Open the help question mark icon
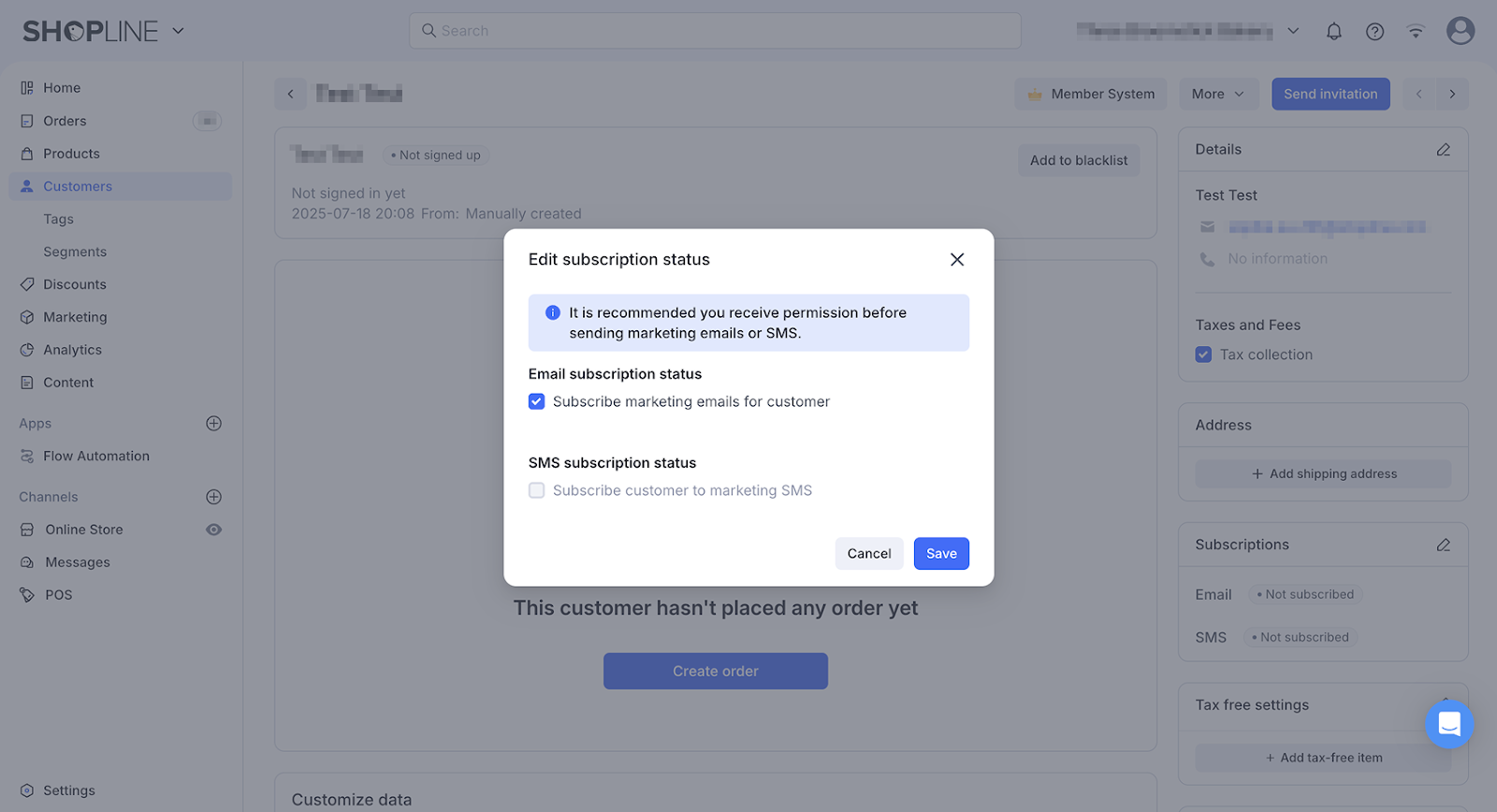The width and height of the screenshot is (1497, 812). coord(1374,31)
